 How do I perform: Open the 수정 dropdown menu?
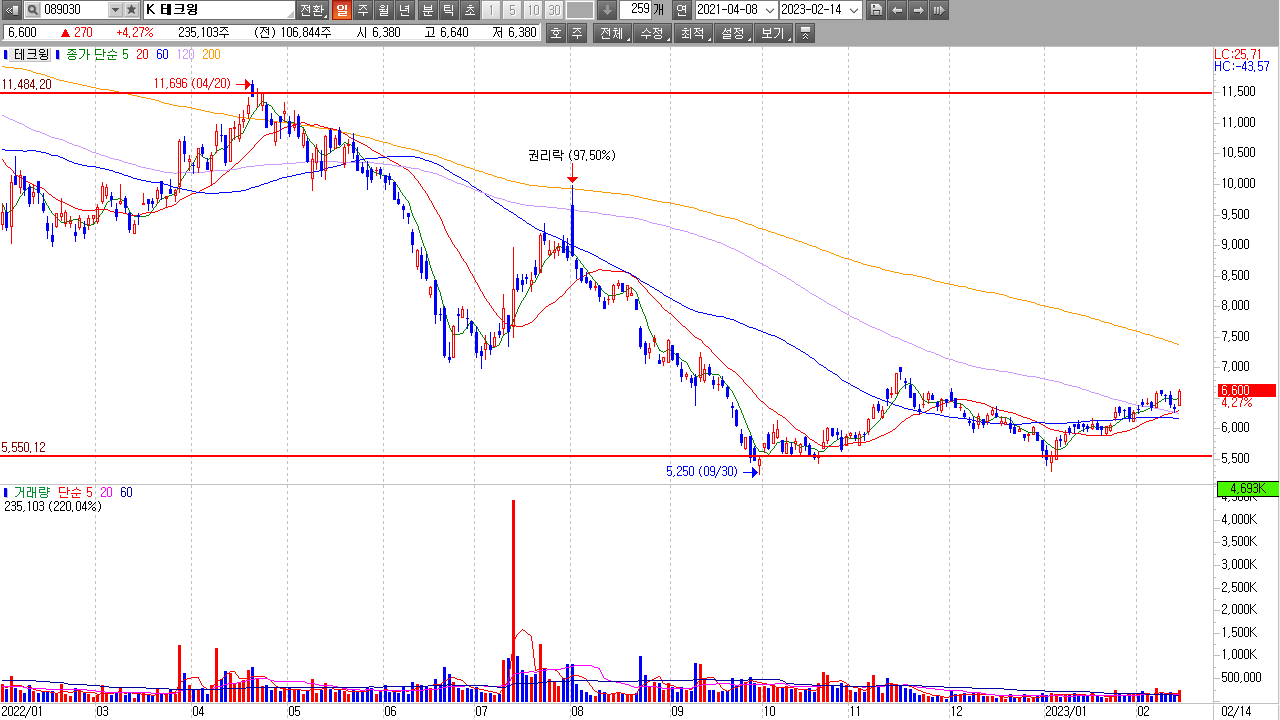tap(653, 33)
